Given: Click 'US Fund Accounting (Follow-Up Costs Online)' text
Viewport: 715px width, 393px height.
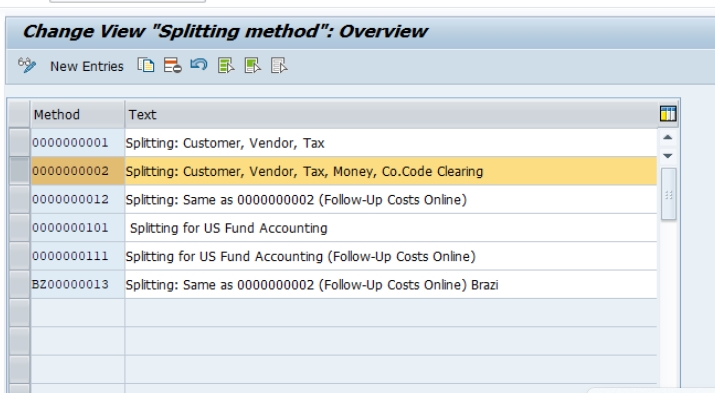Looking at the screenshot, I should [301, 256].
